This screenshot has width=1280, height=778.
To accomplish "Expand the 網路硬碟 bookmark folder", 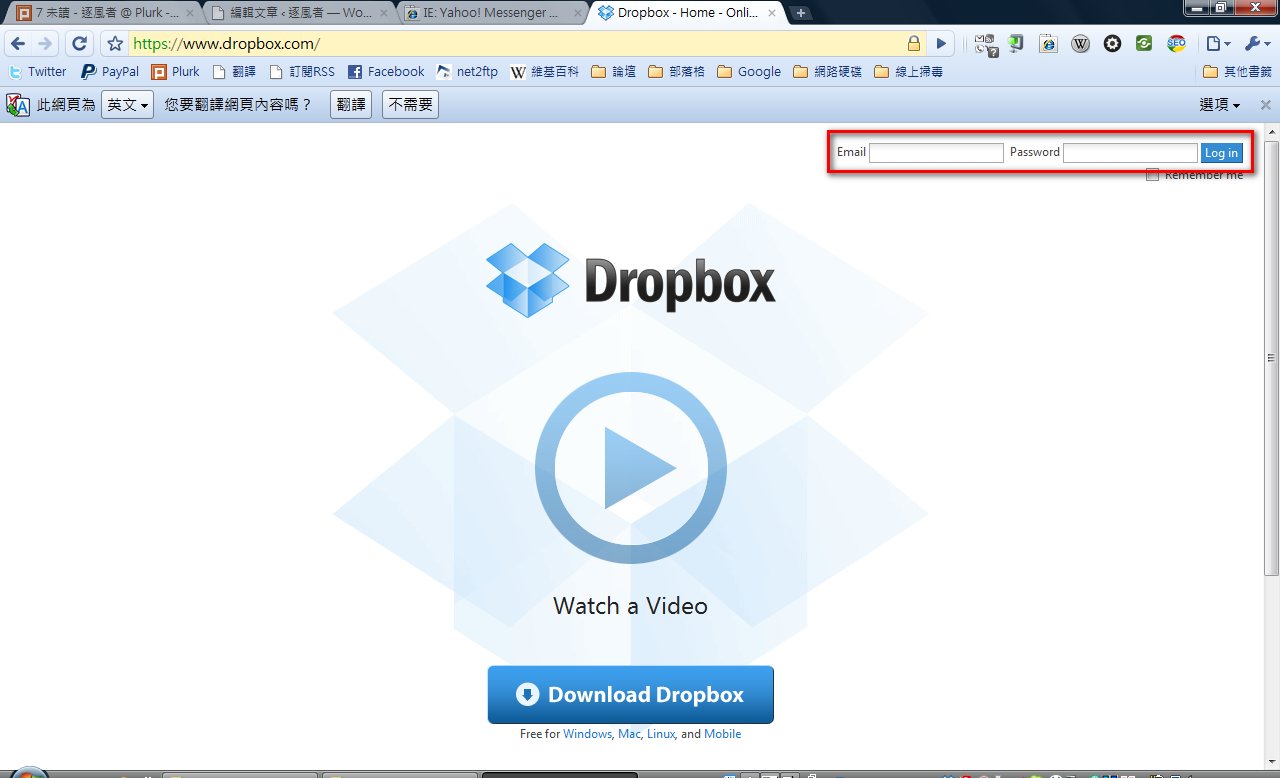I will click(x=827, y=72).
